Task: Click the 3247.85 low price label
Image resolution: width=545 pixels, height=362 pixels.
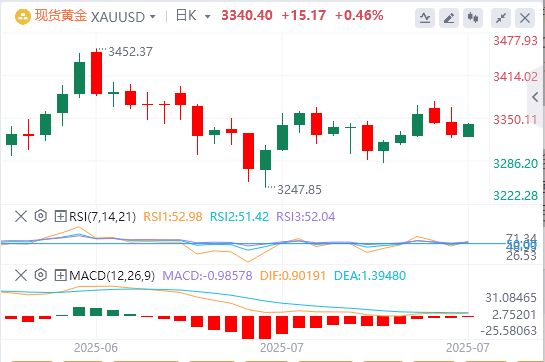Action: click(x=299, y=190)
